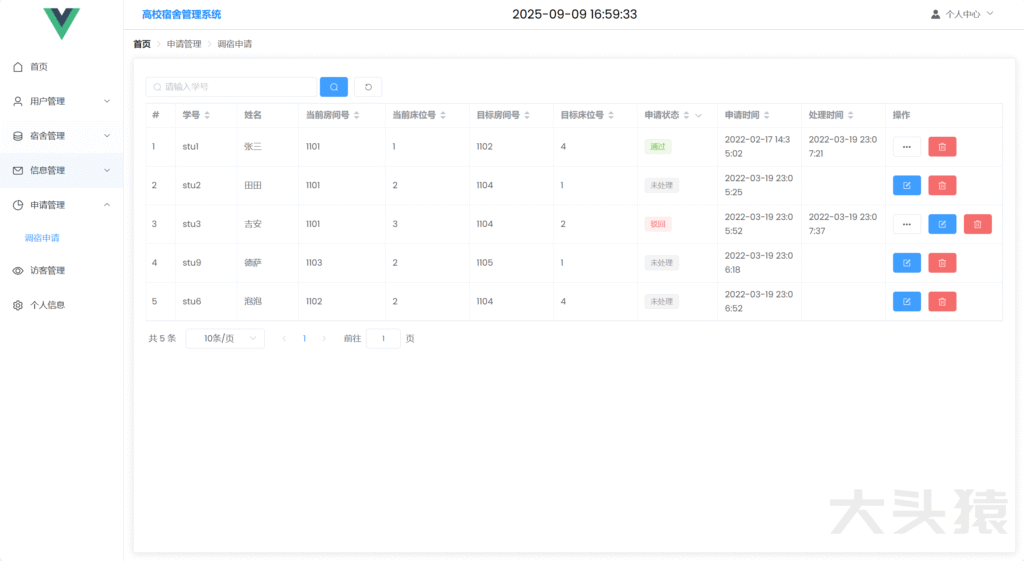Image resolution: width=1024 pixels, height=561 pixels.
Task: Sort table by 目标房间号 column arrows
Action: 527,115
